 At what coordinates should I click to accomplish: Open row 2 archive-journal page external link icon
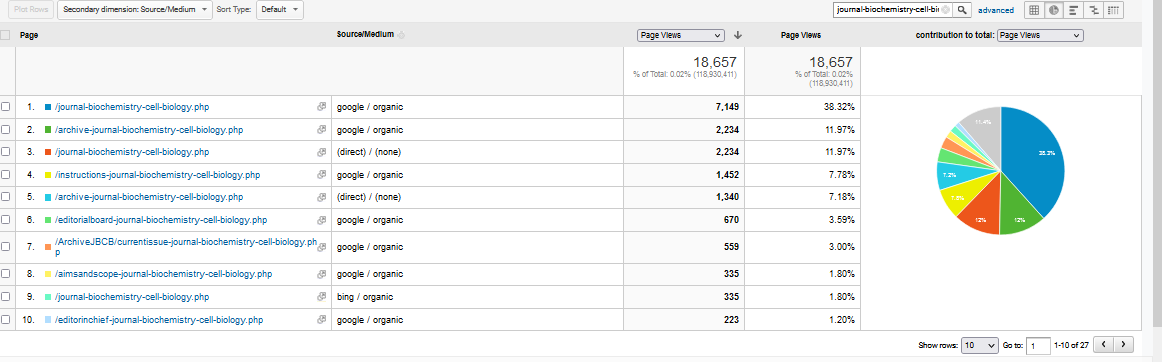pyautogui.click(x=322, y=129)
